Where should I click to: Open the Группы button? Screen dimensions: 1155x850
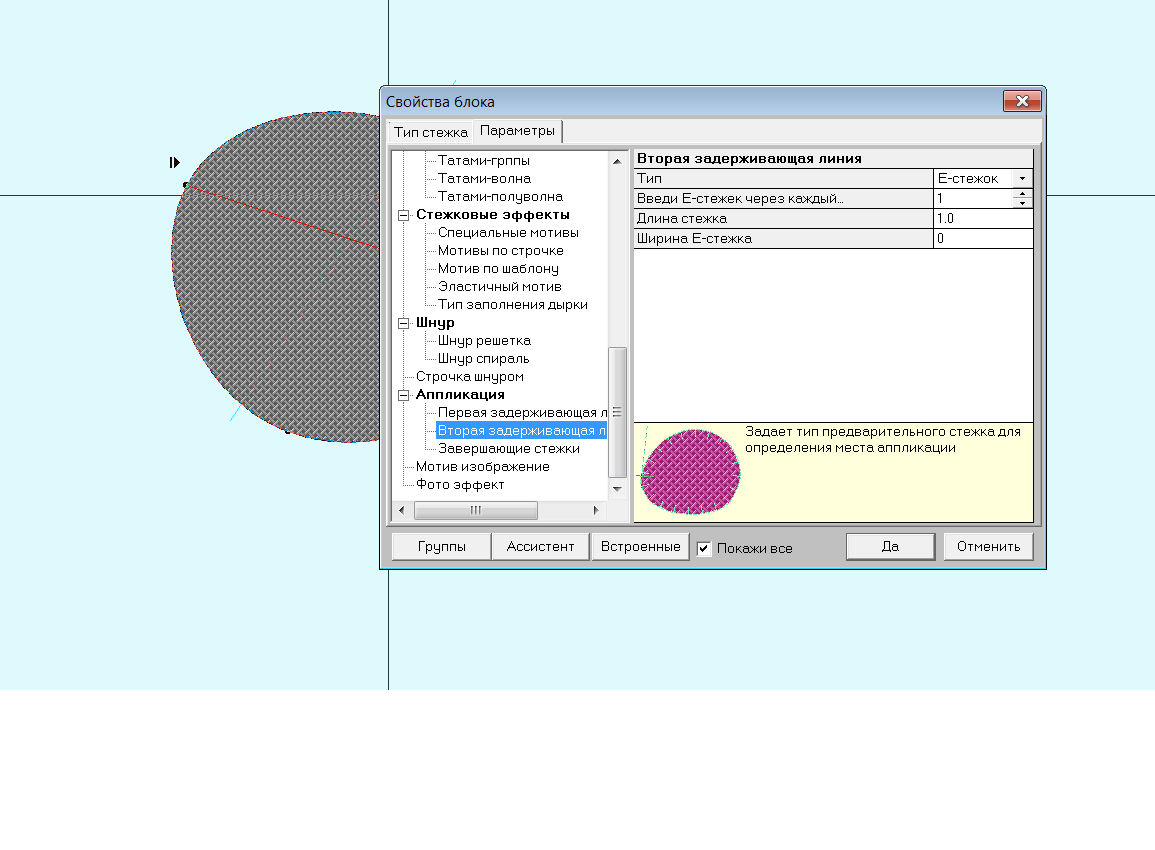click(x=441, y=546)
